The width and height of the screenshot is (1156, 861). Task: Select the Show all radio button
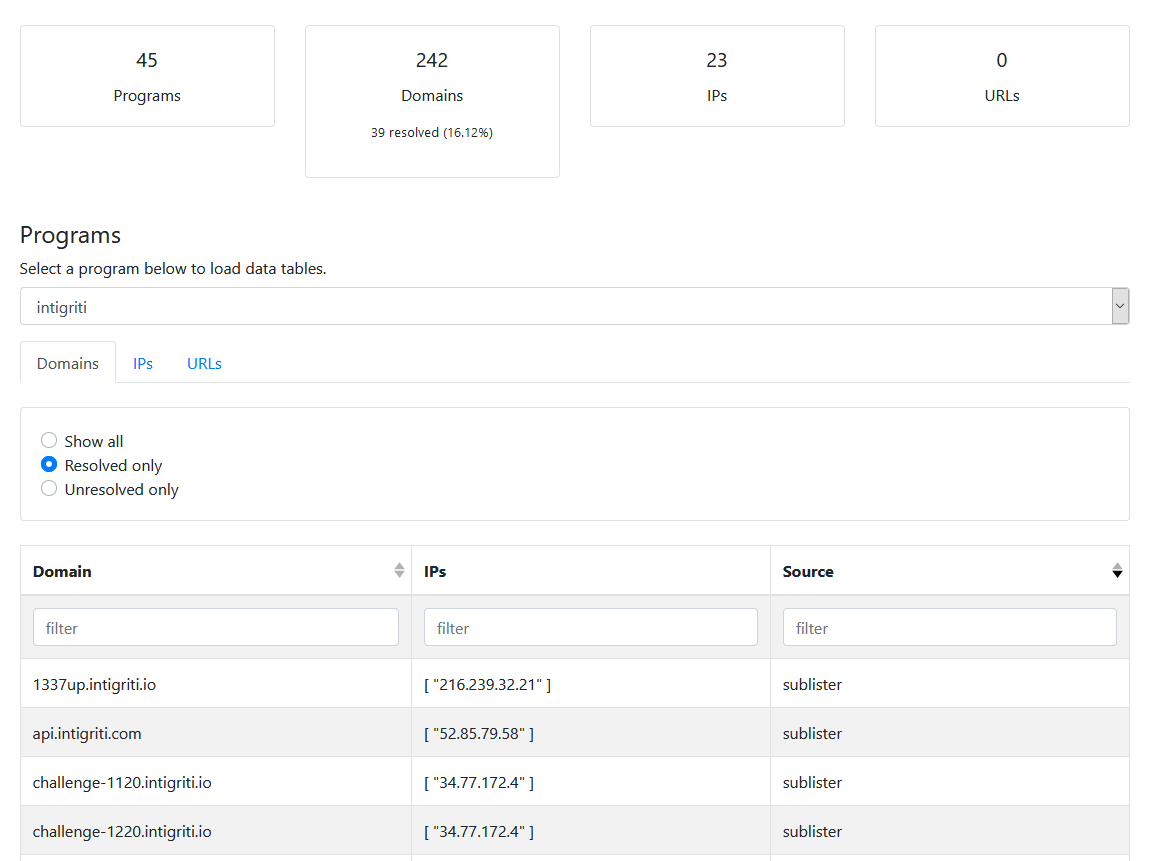(x=49, y=441)
